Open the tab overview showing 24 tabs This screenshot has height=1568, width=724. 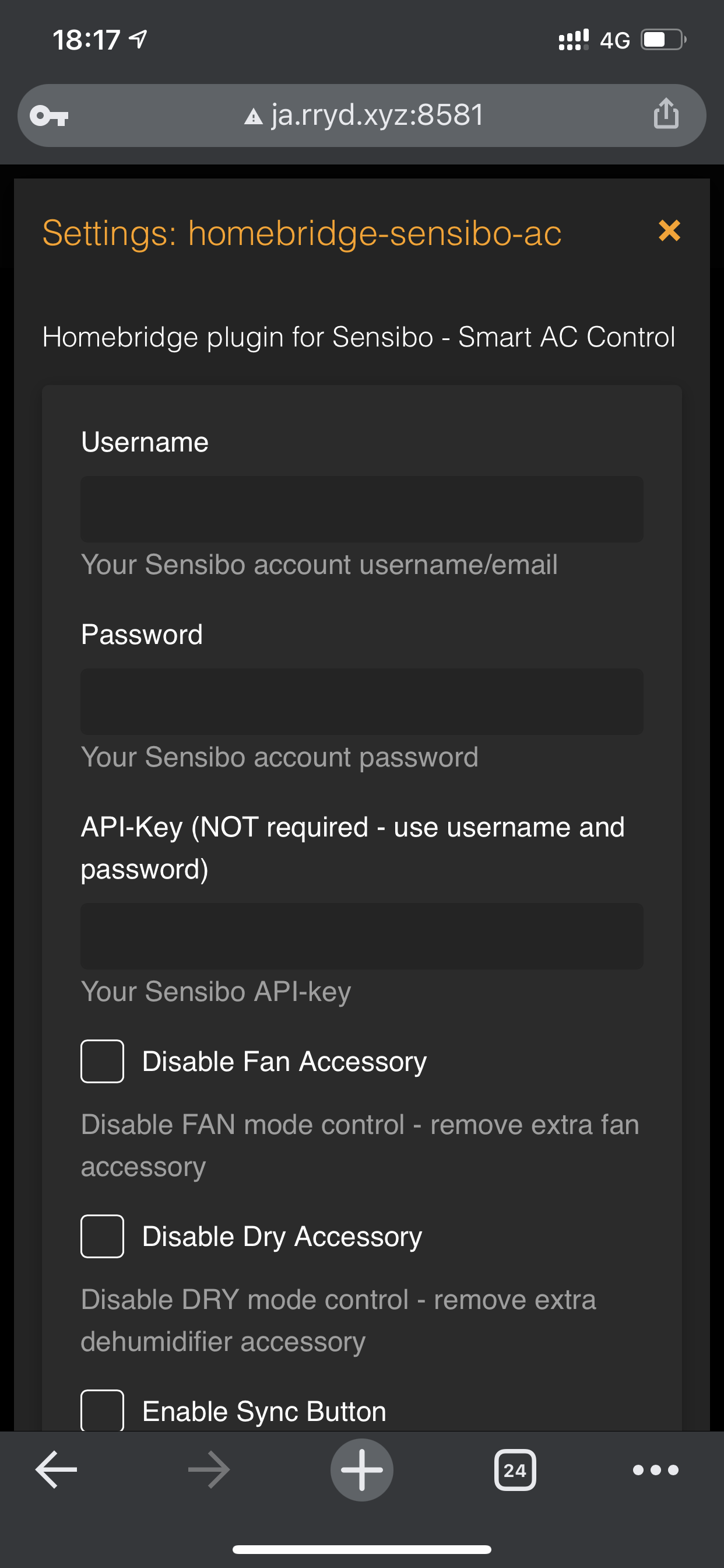(x=515, y=1469)
